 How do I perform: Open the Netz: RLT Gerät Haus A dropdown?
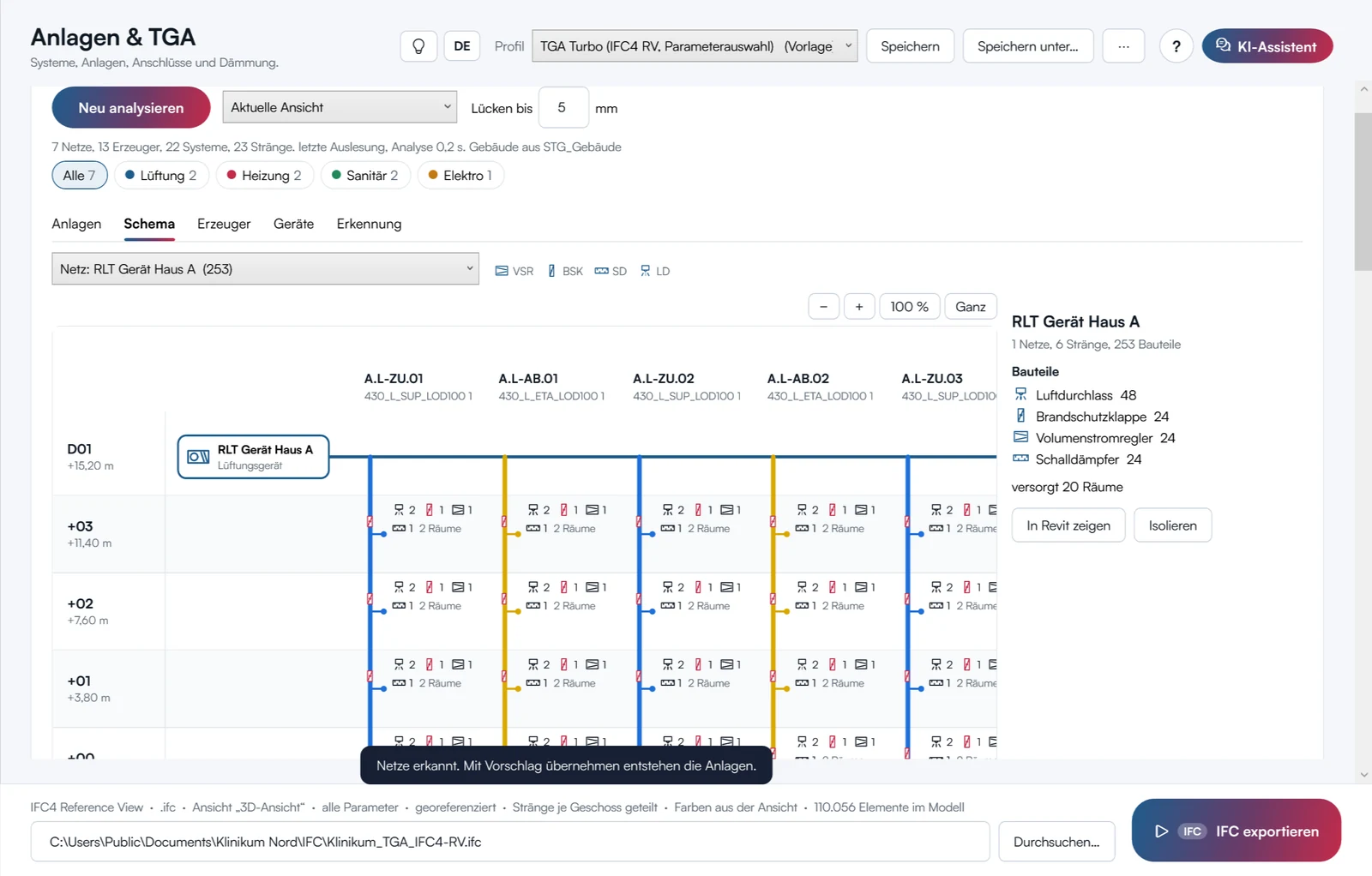[265, 269]
